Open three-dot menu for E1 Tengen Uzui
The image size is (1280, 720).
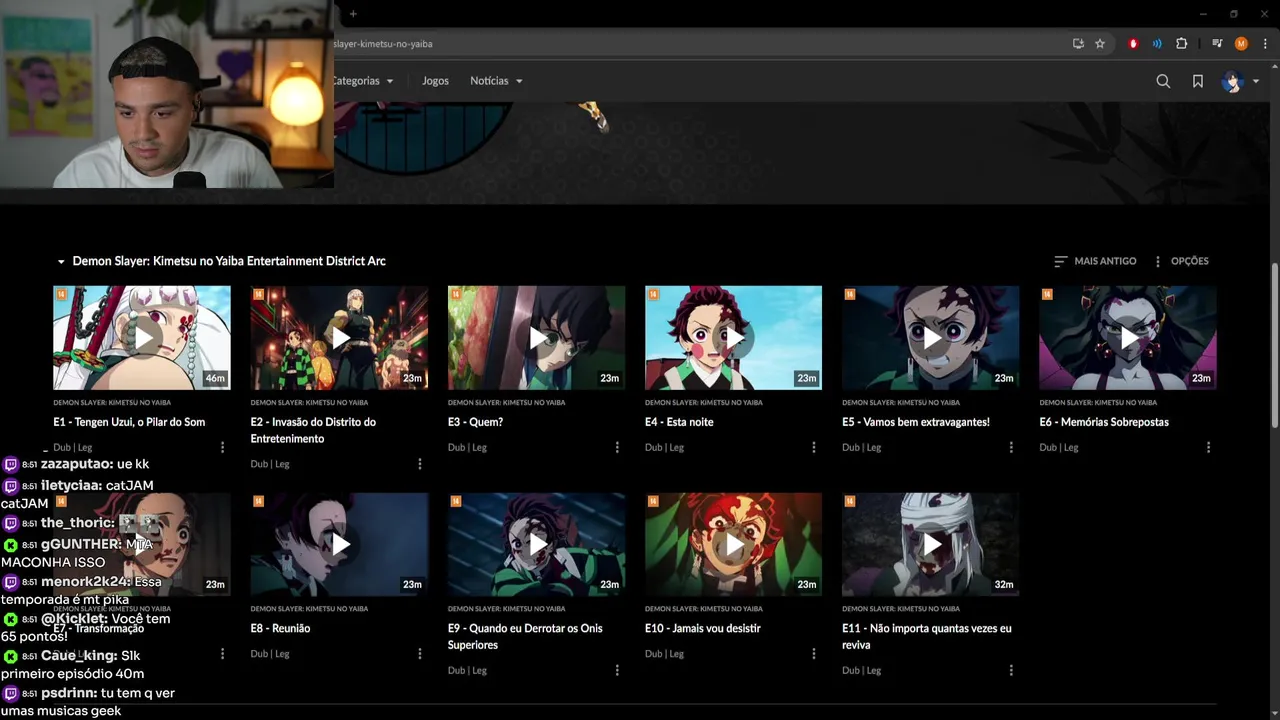point(222,447)
